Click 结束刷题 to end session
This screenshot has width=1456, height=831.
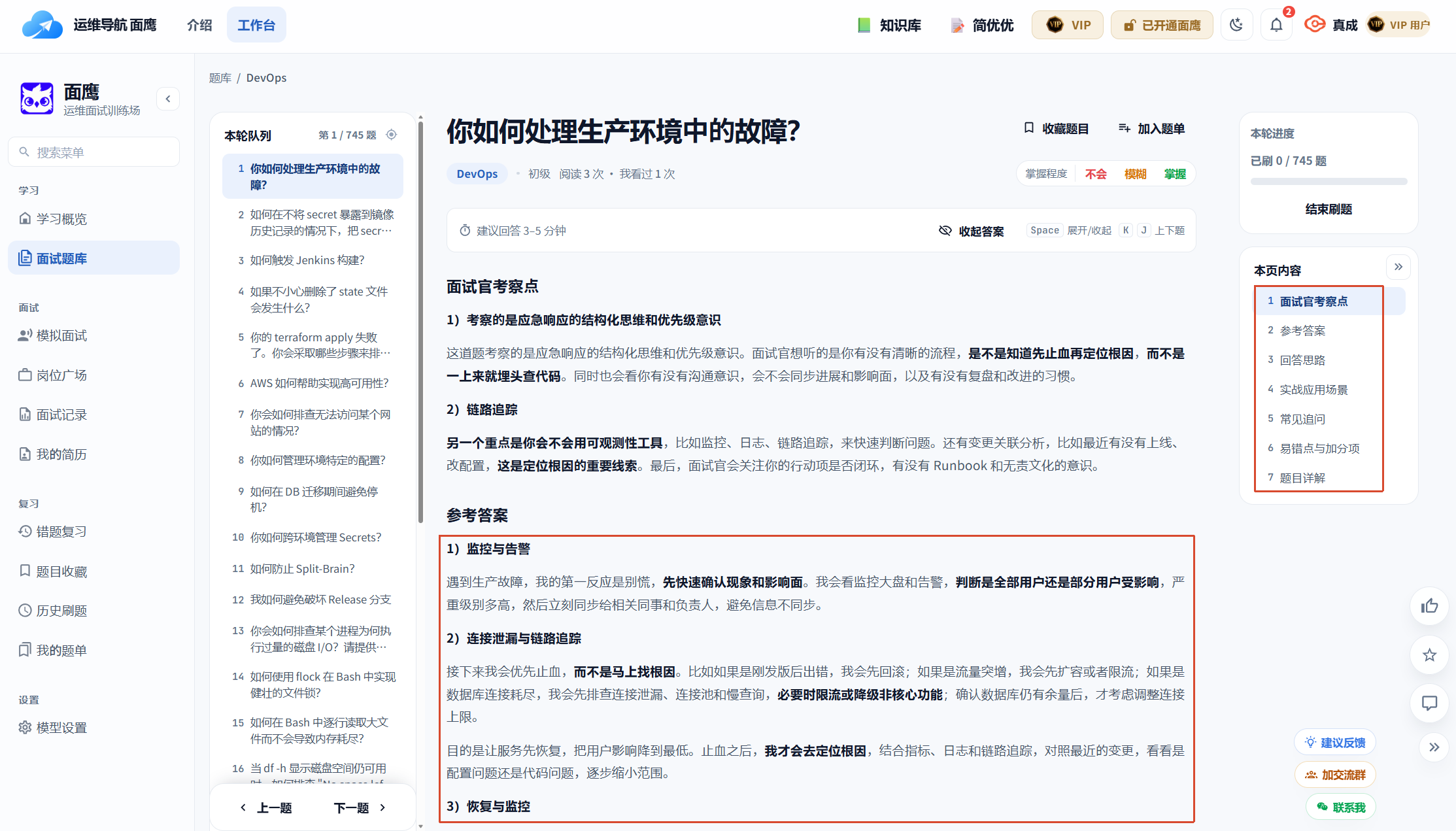point(1329,209)
